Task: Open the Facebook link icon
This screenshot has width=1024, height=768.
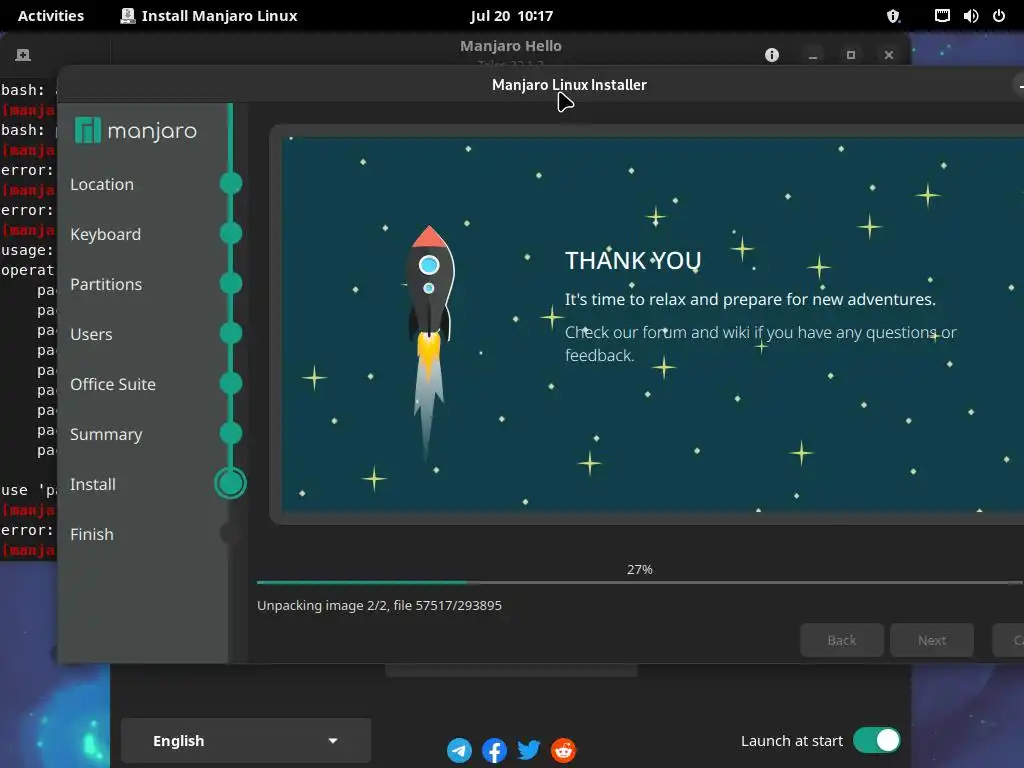Action: click(494, 750)
